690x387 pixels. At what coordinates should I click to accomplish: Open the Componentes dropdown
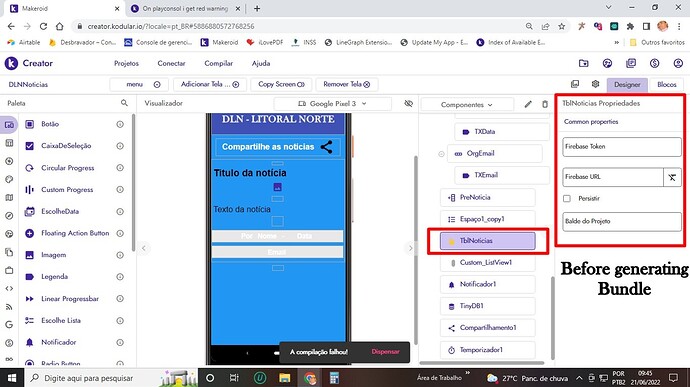pos(467,105)
